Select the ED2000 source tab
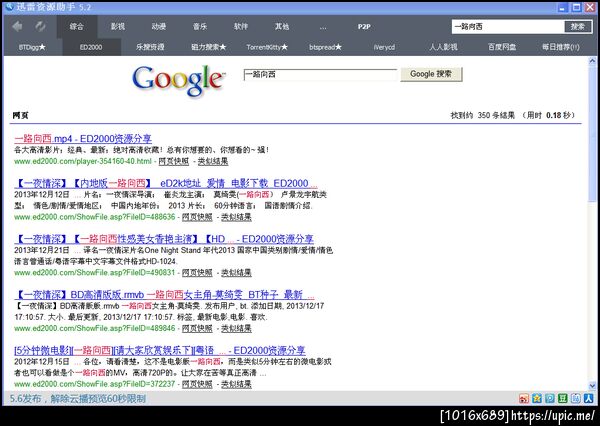 pyautogui.click(x=91, y=47)
